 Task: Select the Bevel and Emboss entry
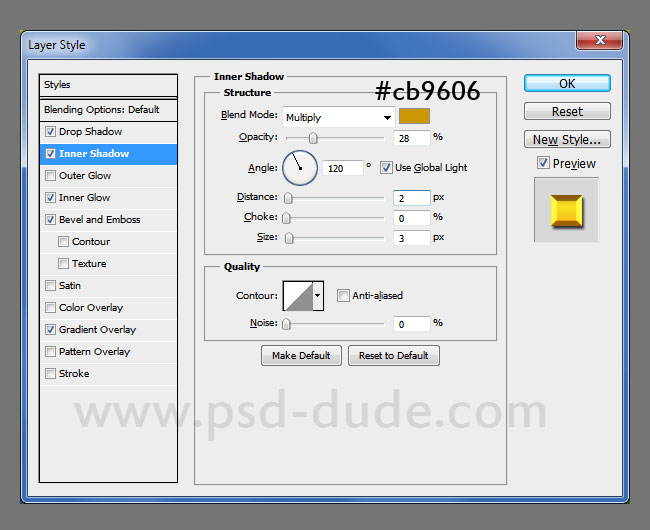tap(108, 220)
